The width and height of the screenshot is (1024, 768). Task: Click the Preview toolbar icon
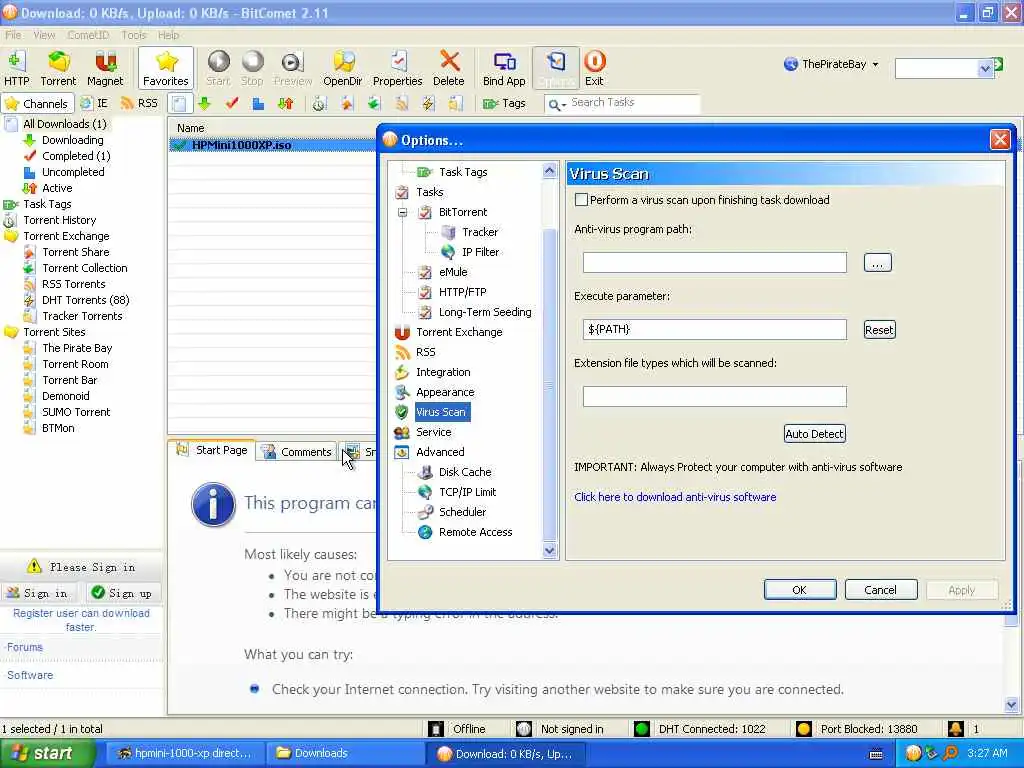pyautogui.click(x=293, y=68)
